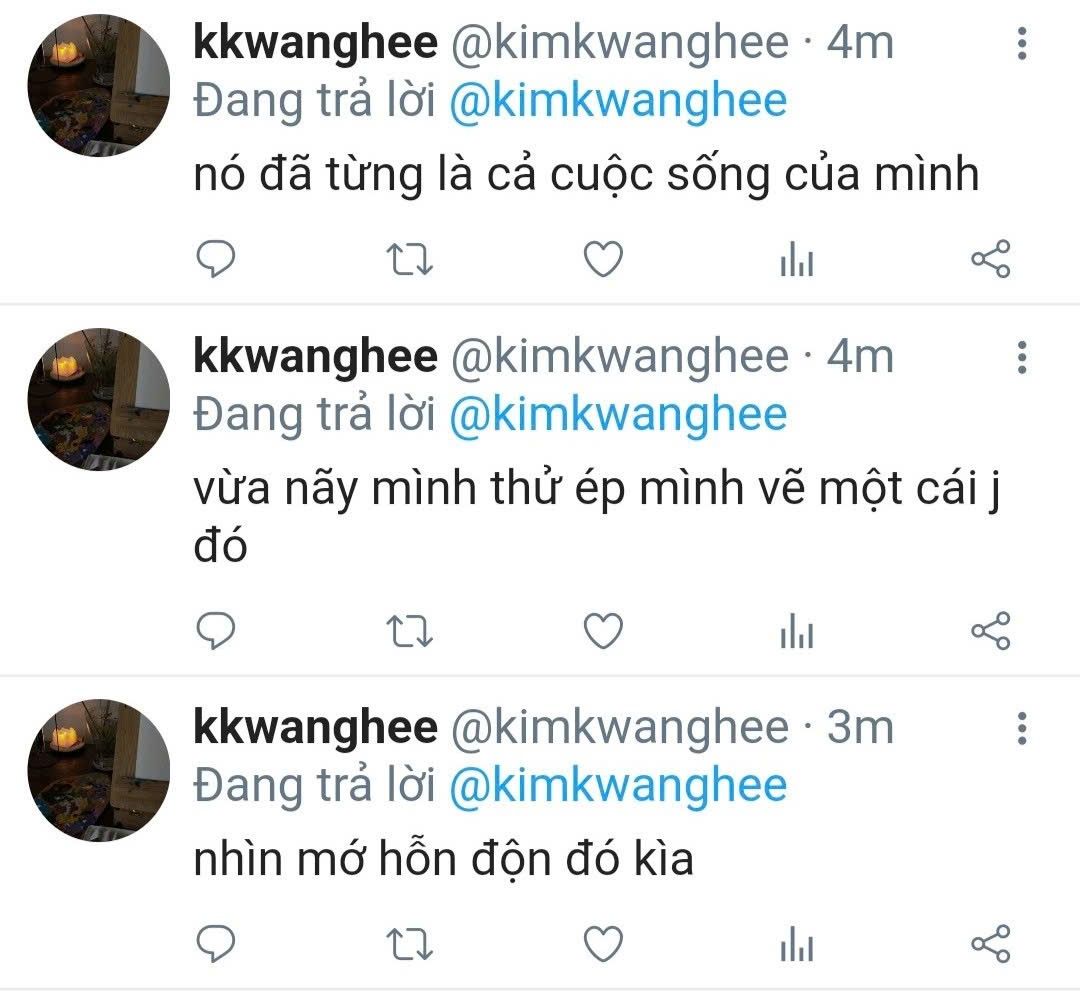The image size is (1080, 991).
Task: Retweet the "nó đã từng là cả cuộc sống" tweet
Action: tap(409, 260)
